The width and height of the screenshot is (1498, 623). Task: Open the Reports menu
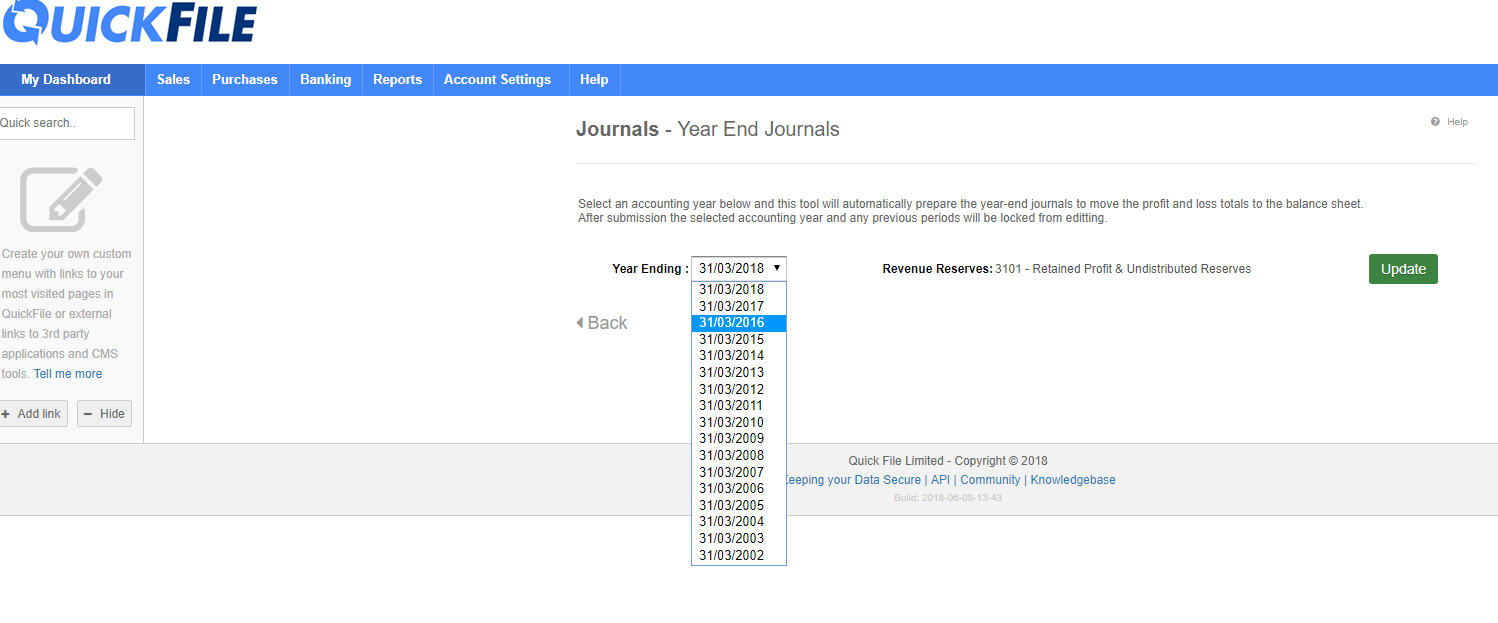[x=398, y=80]
